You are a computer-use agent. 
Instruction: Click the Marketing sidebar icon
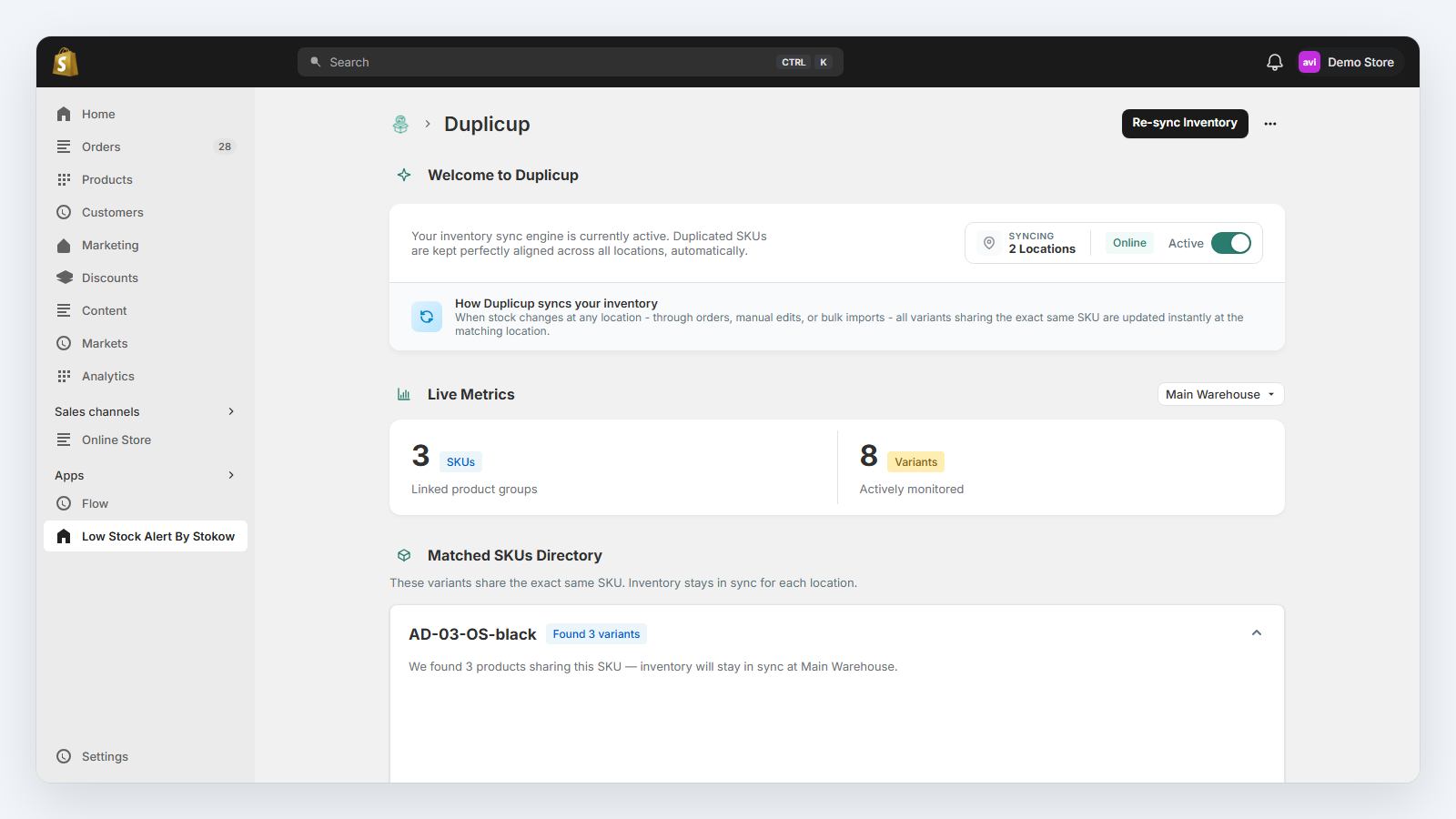tap(64, 245)
